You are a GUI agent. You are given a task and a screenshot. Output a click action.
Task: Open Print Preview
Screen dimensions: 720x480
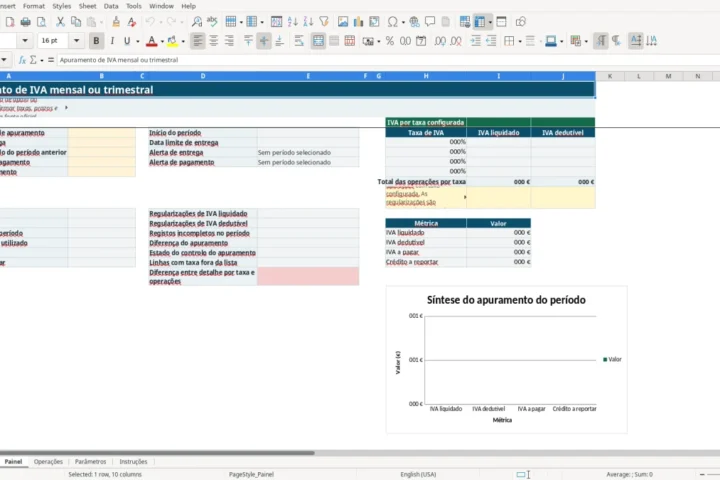coord(41,22)
